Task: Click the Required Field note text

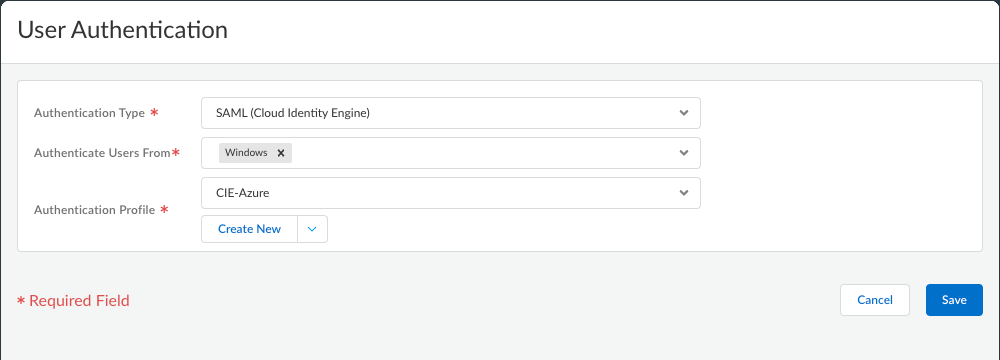Action: tap(79, 300)
